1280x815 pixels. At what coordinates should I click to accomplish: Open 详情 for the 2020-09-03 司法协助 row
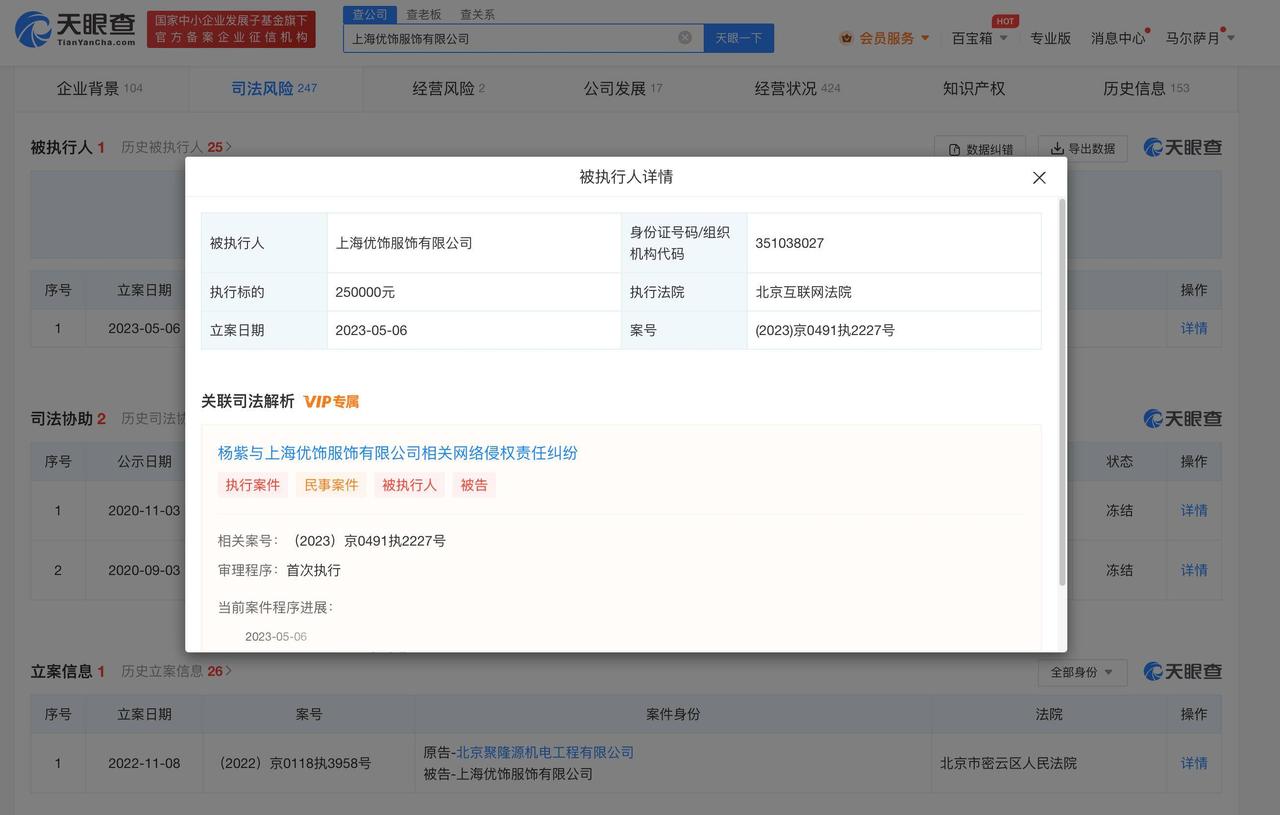click(1194, 570)
